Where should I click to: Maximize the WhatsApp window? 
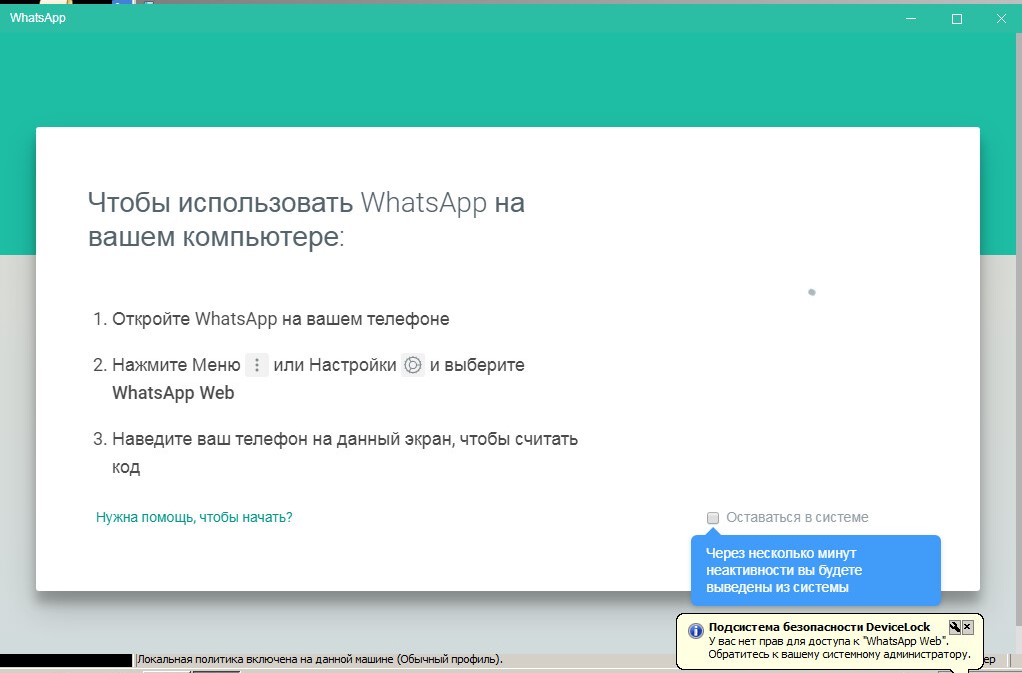tap(957, 18)
